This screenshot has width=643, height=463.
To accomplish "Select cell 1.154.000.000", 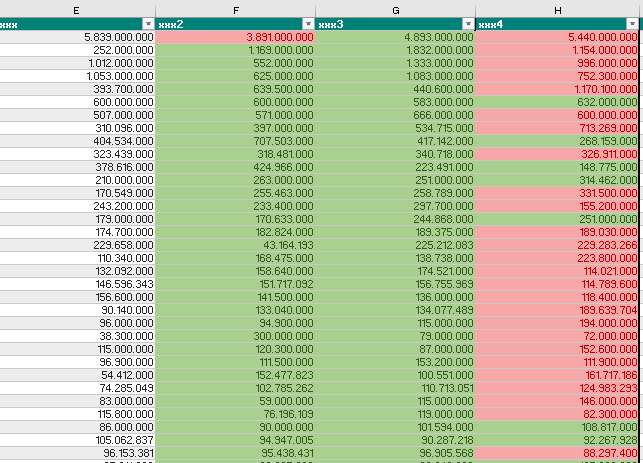I will coord(557,50).
